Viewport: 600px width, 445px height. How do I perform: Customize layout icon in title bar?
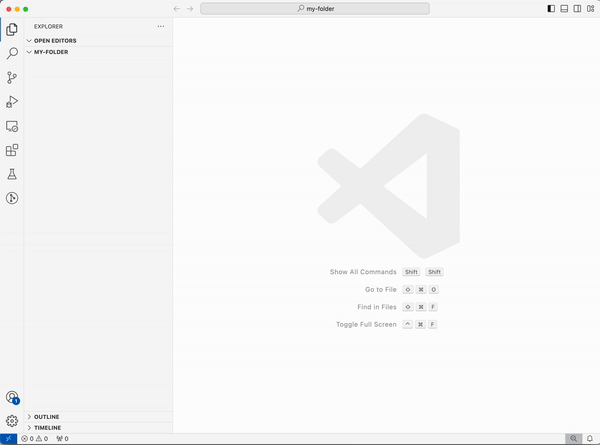click(590, 9)
